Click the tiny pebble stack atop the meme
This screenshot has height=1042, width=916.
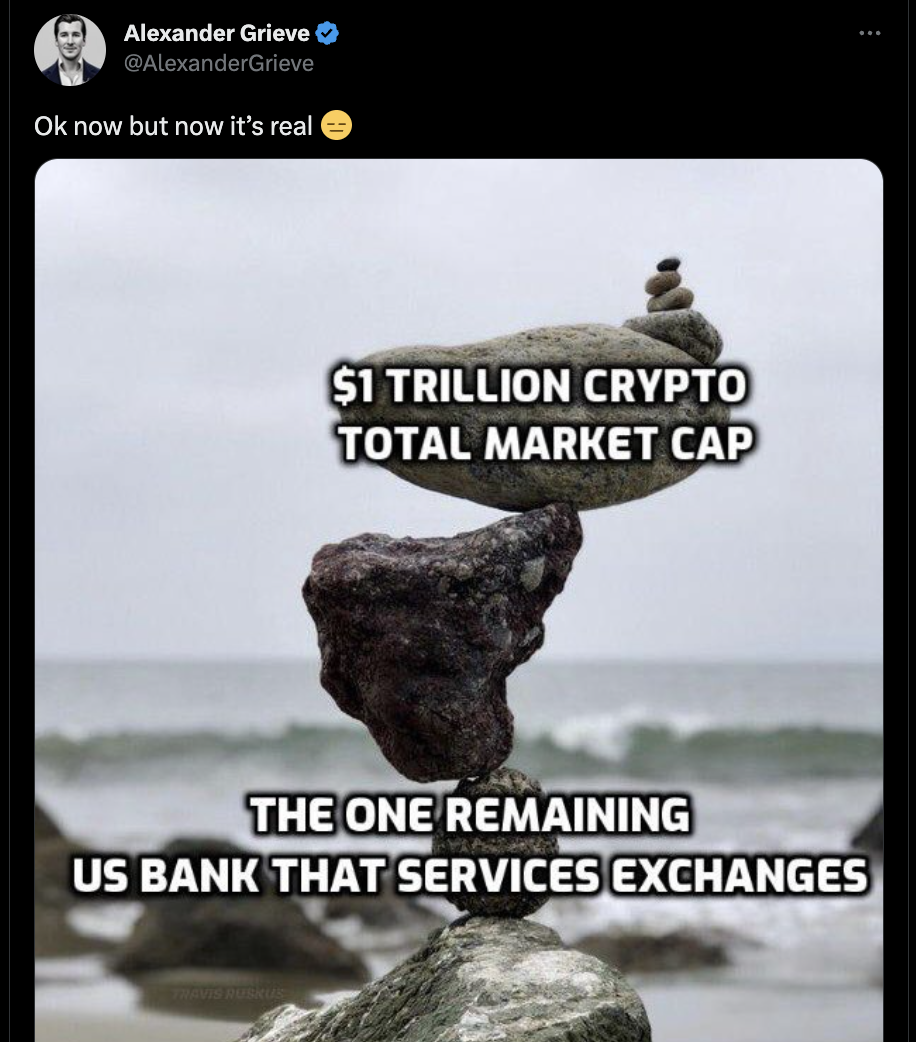(x=669, y=284)
